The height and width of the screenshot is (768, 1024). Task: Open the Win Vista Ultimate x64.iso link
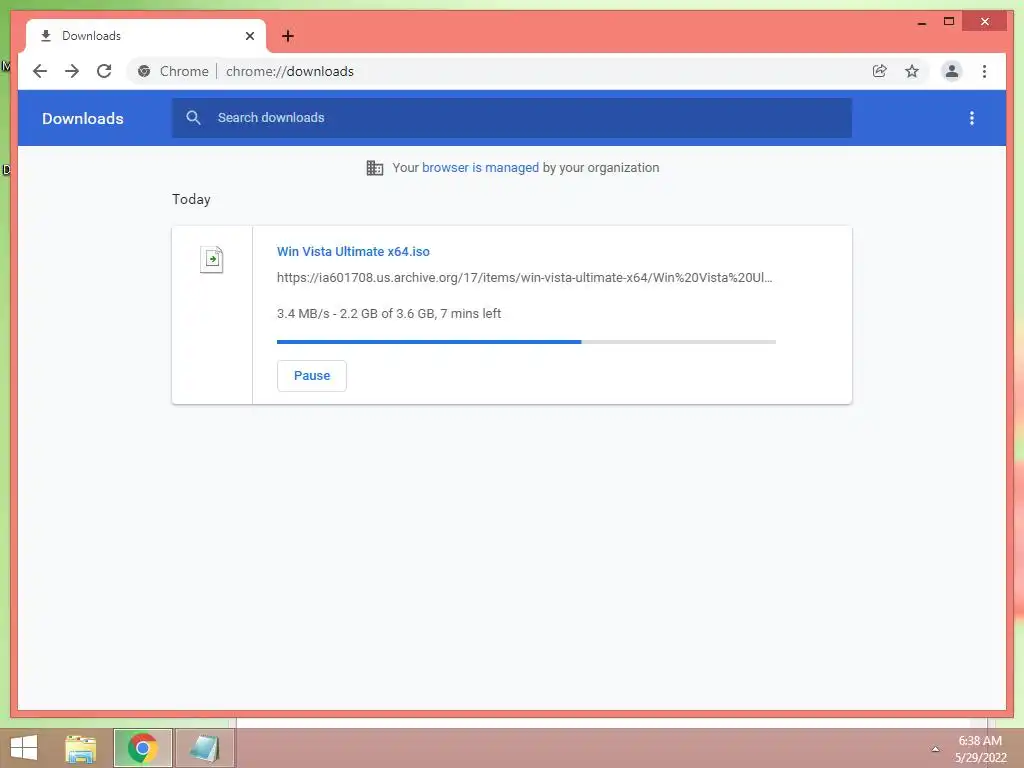click(x=353, y=251)
